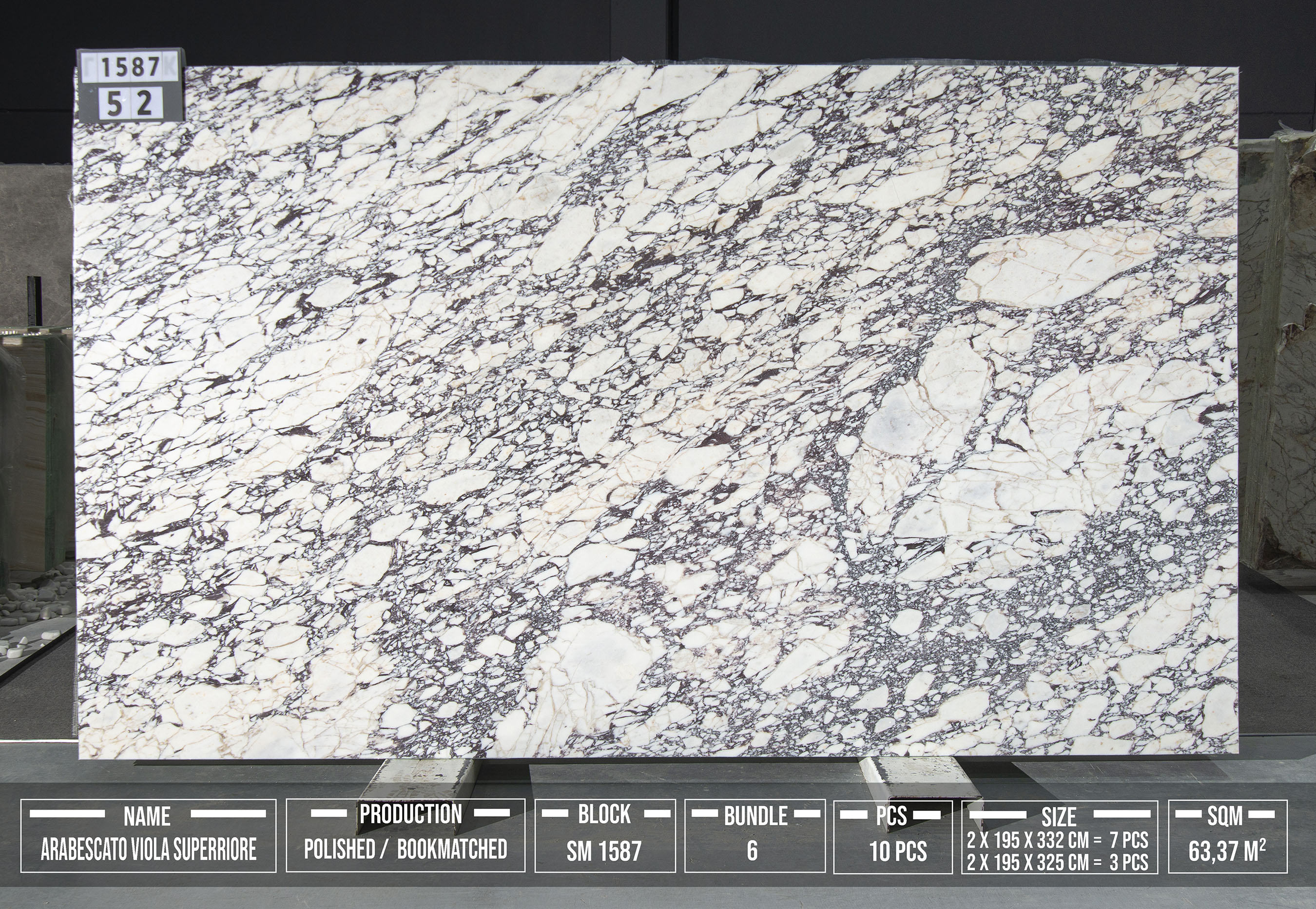Click the PRODUCTION header label
The height and width of the screenshot is (909, 1316).
(410, 814)
